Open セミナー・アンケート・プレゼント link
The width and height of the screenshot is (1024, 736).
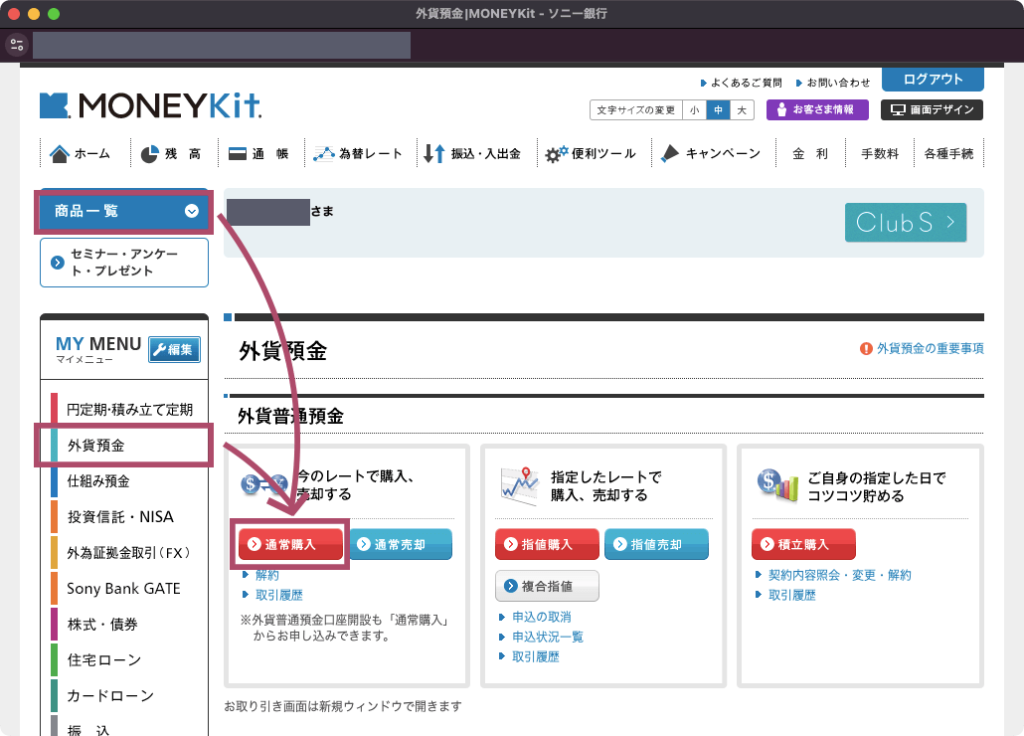124,263
